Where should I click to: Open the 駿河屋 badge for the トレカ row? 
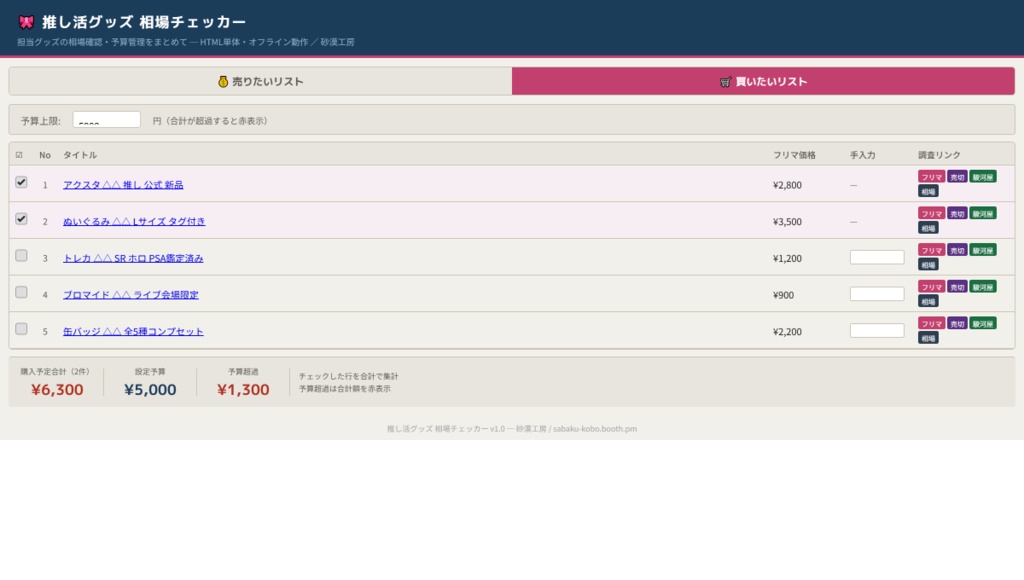pyautogui.click(x=983, y=250)
